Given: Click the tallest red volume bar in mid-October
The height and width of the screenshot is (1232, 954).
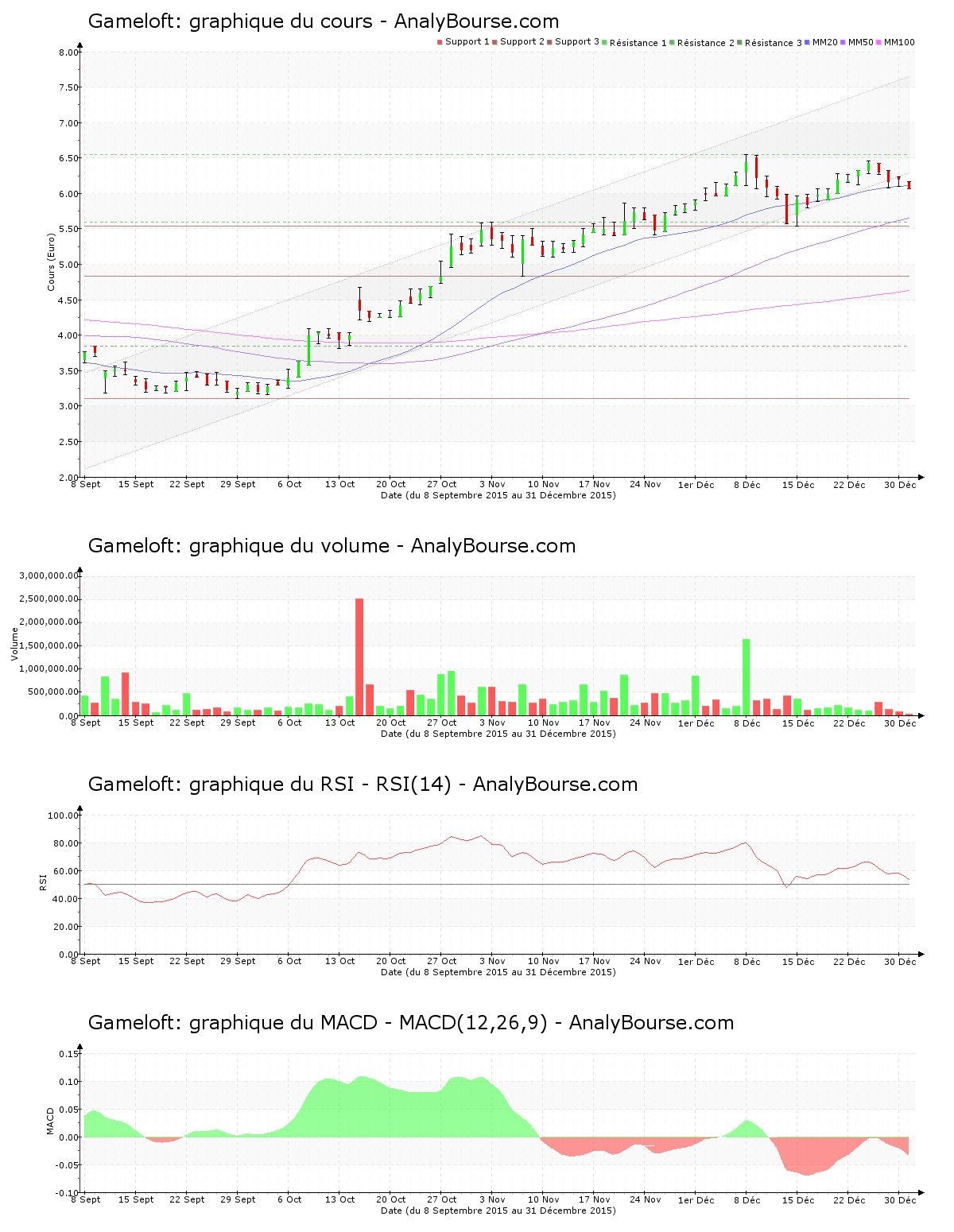Looking at the screenshot, I should 359,657.
